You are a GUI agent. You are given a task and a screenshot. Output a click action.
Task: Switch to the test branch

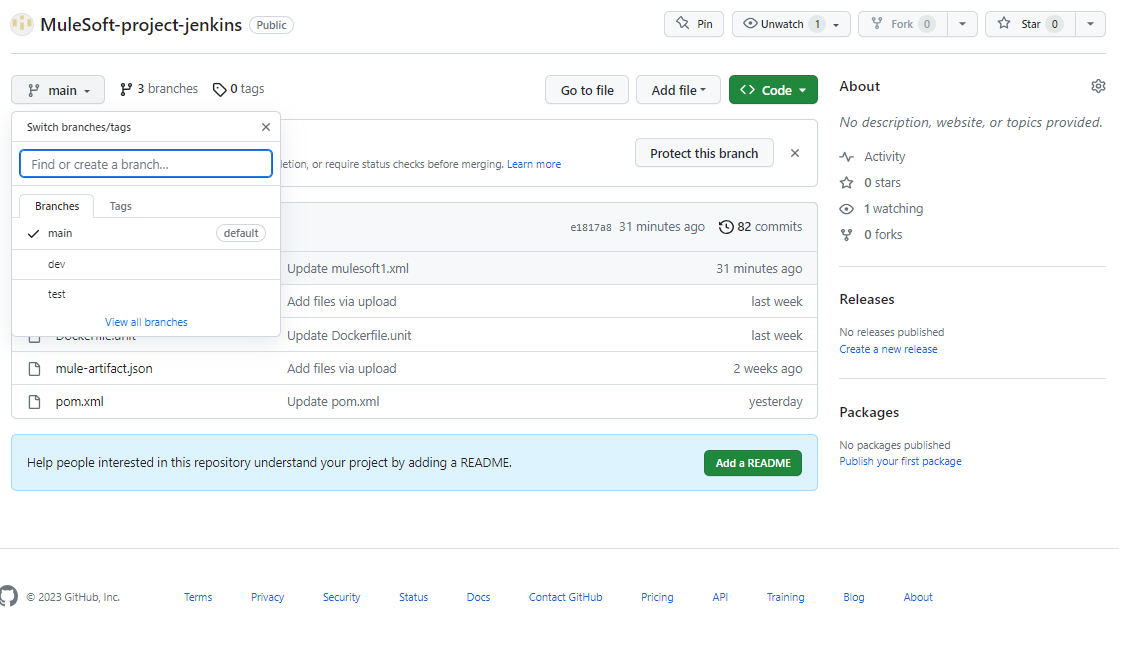click(146, 294)
